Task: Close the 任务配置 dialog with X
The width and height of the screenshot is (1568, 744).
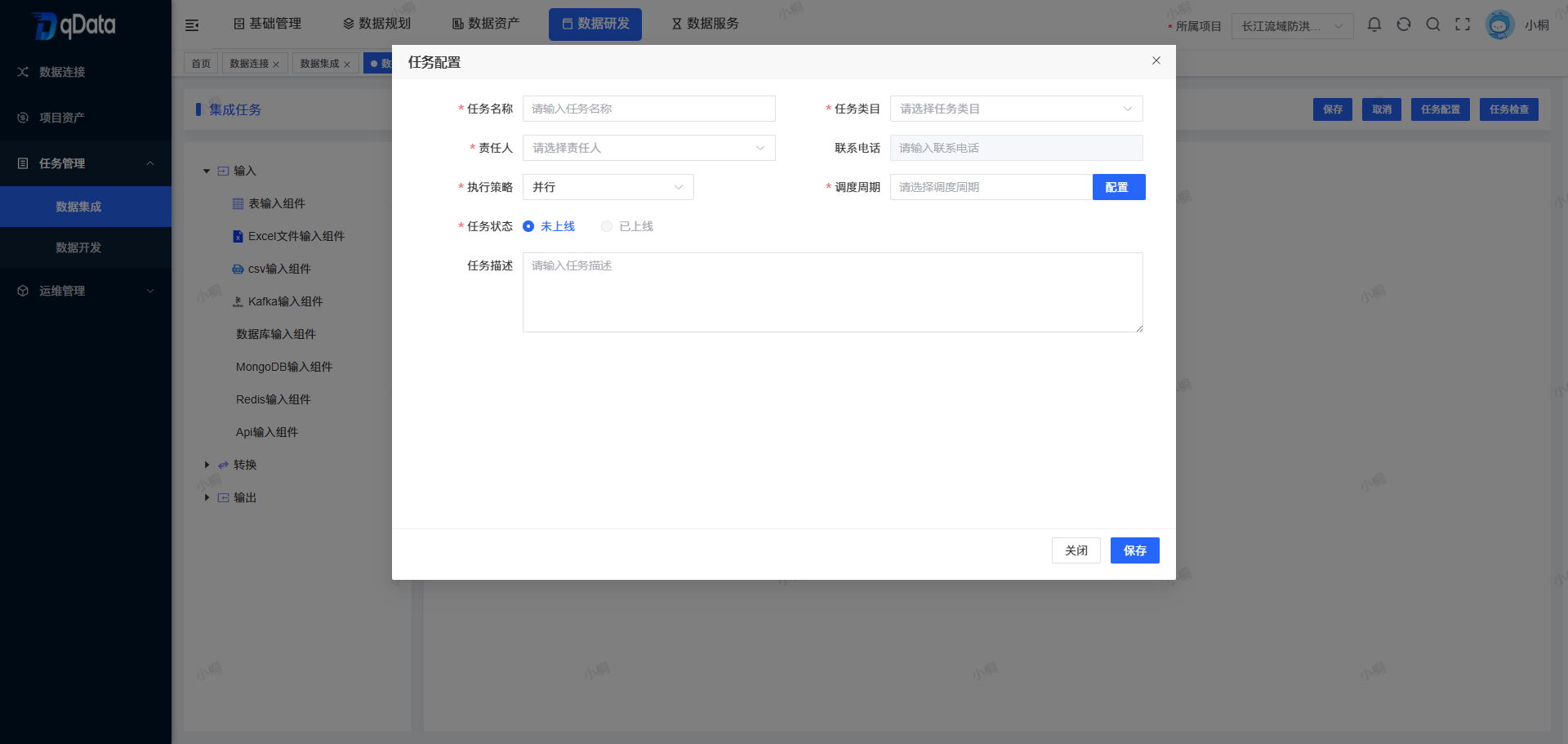Action: pyautogui.click(x=1156, y=60)
